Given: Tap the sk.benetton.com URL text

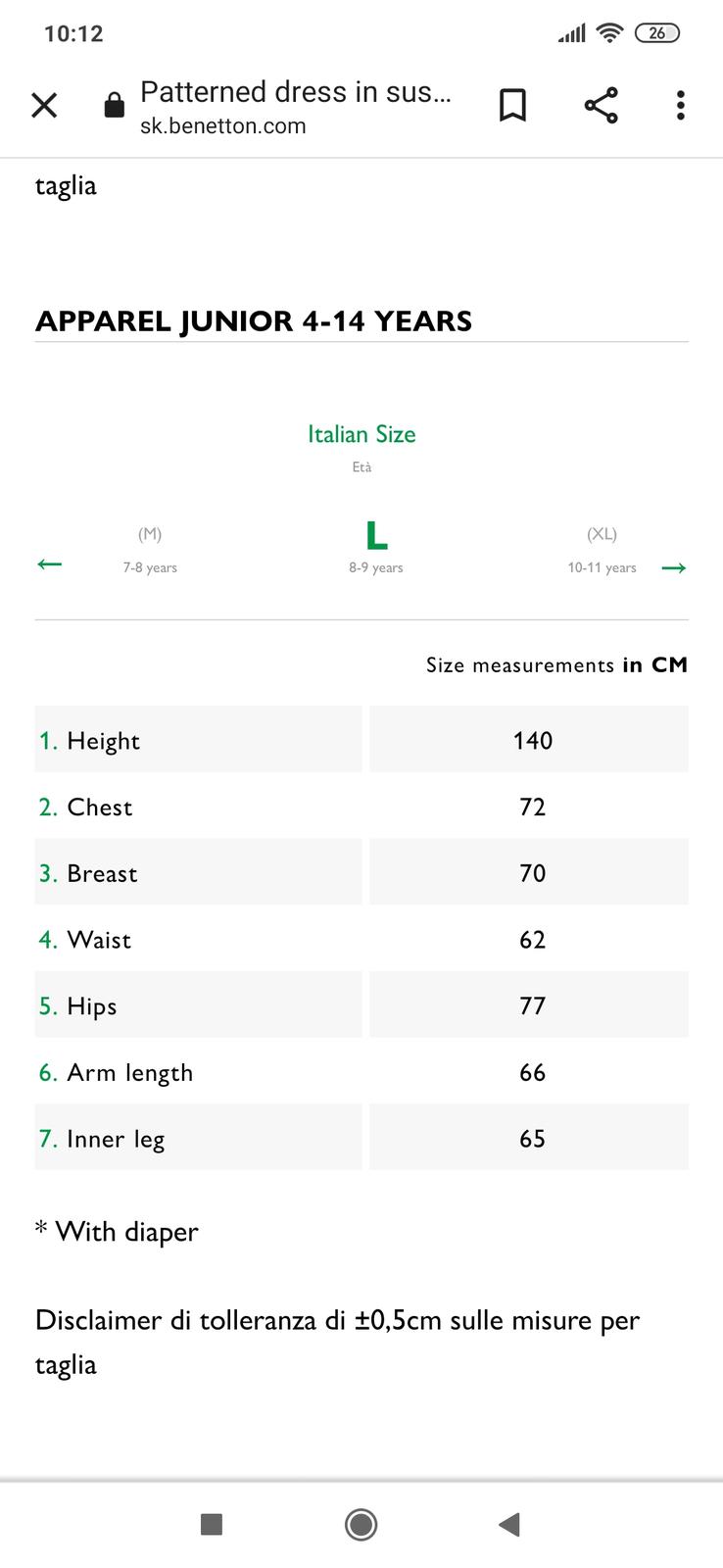Looking at the screenshot, I should (x=223, y=126).
